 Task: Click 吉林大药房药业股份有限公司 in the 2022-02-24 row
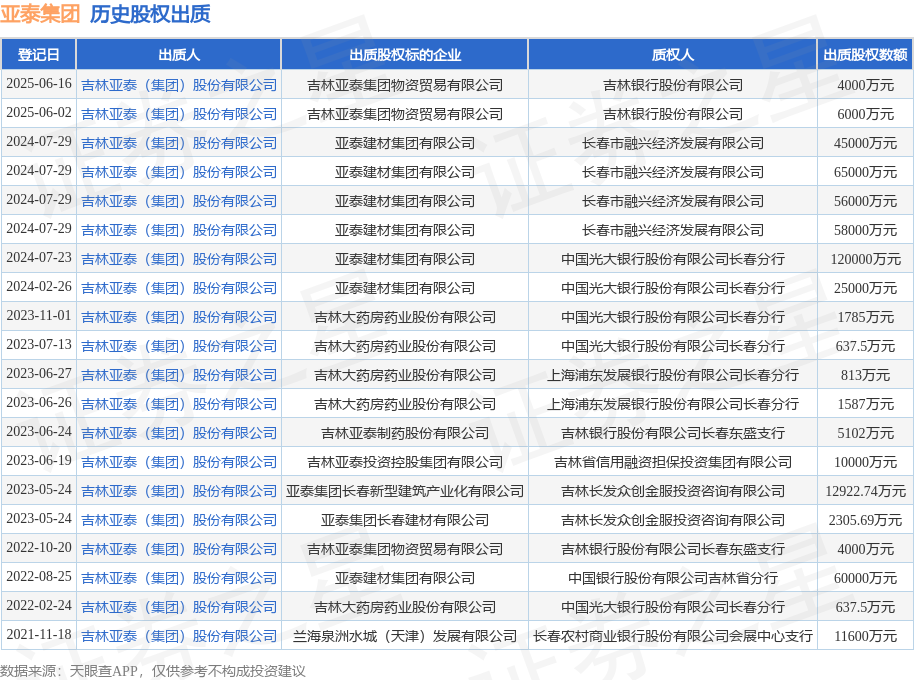point(405,607)
